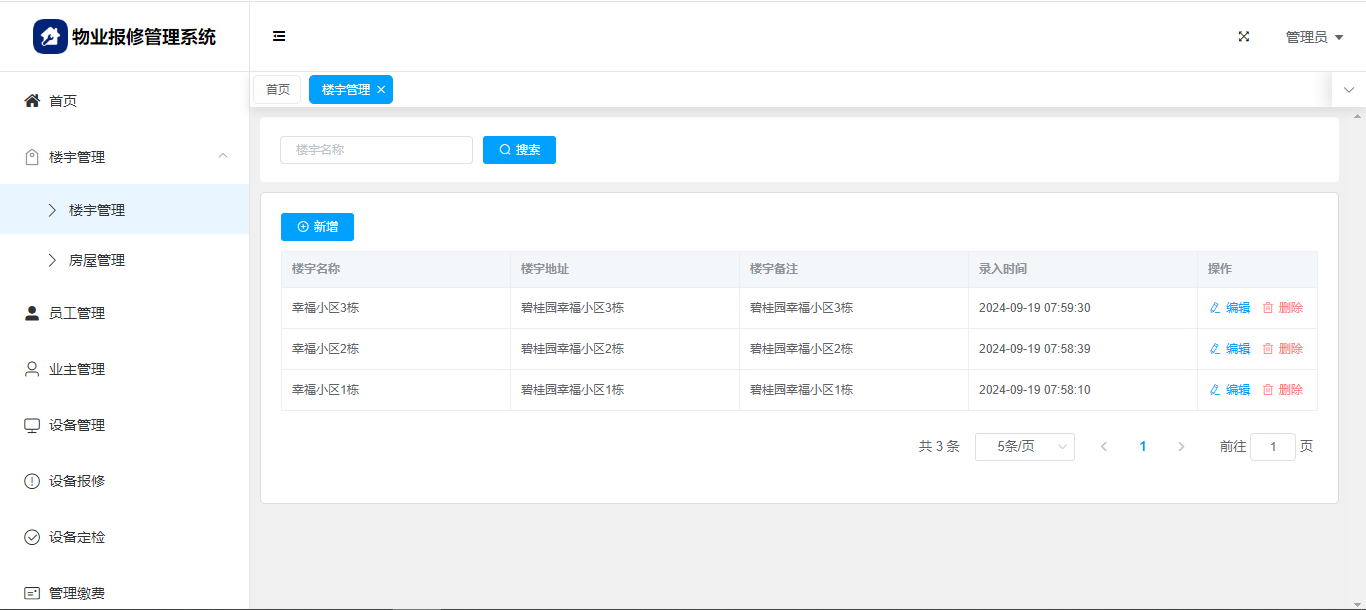Expand the tabs dropdown arrow at right
1366x610 pixels.
pyautogui.click(x=1348, y=90)
